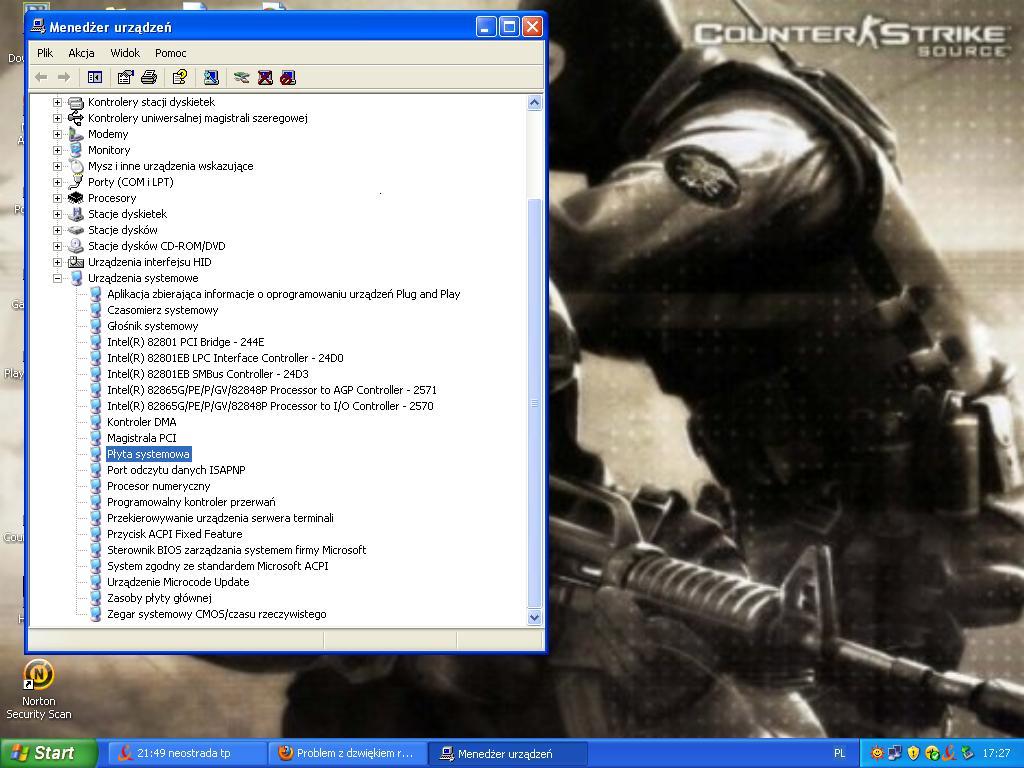This screenshot has width=1024, height=768.
Task: Select Port odczytu danych ISAPNP
Action: pyautogui.click(x=176, y=470)
